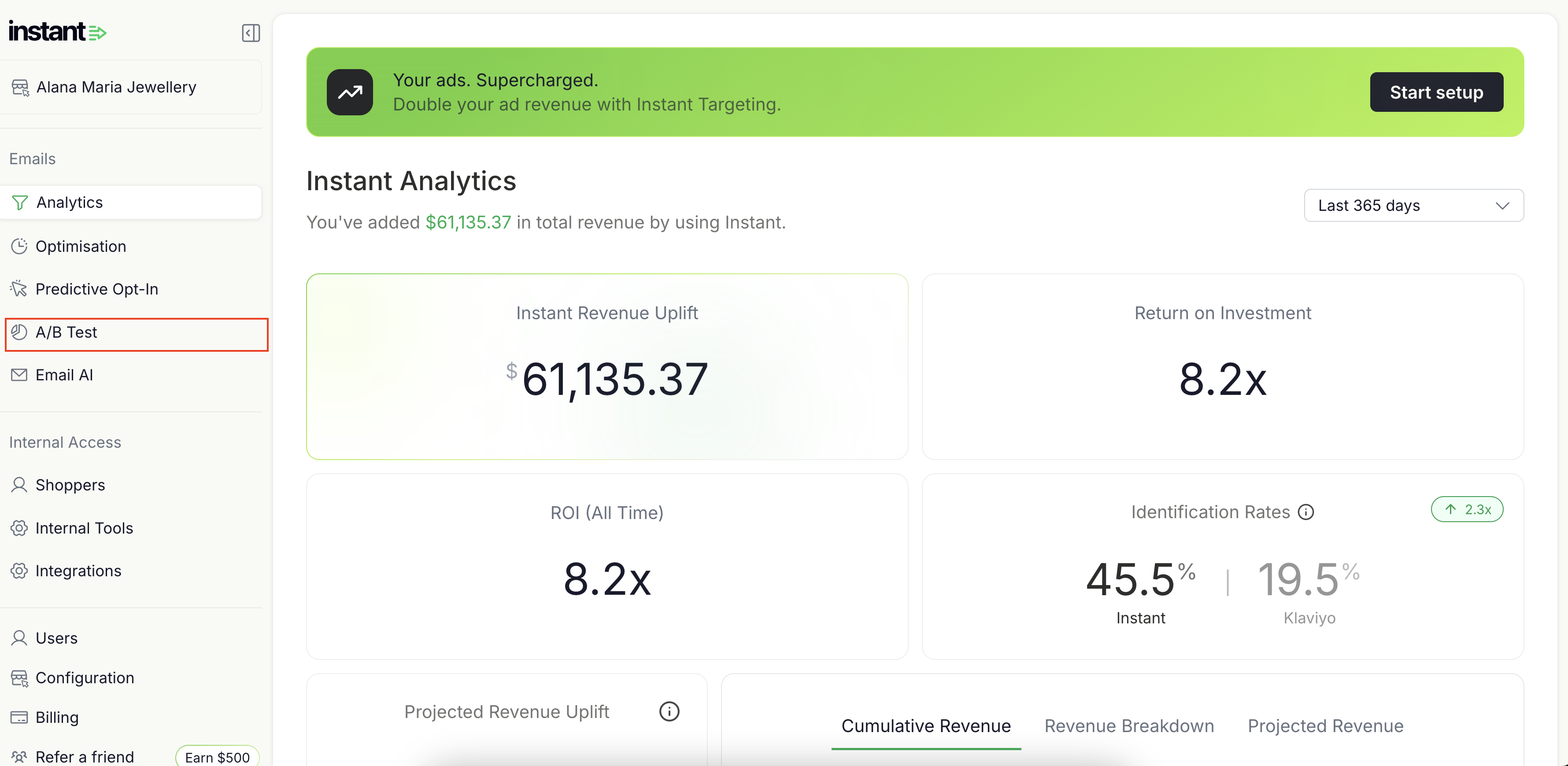Click the Start setup button

[1436, 92]
